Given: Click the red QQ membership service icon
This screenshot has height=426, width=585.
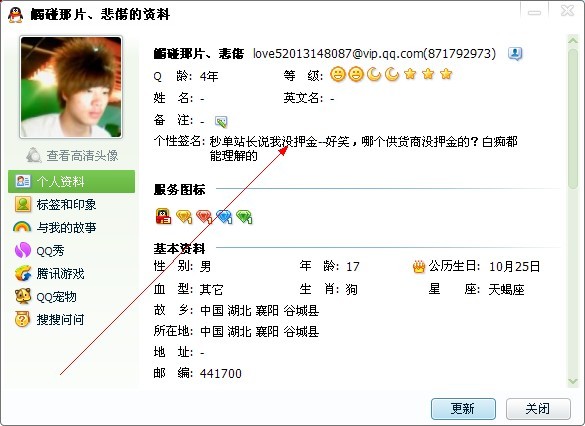Looking at the screenshot, I should [x=163, y=216].
